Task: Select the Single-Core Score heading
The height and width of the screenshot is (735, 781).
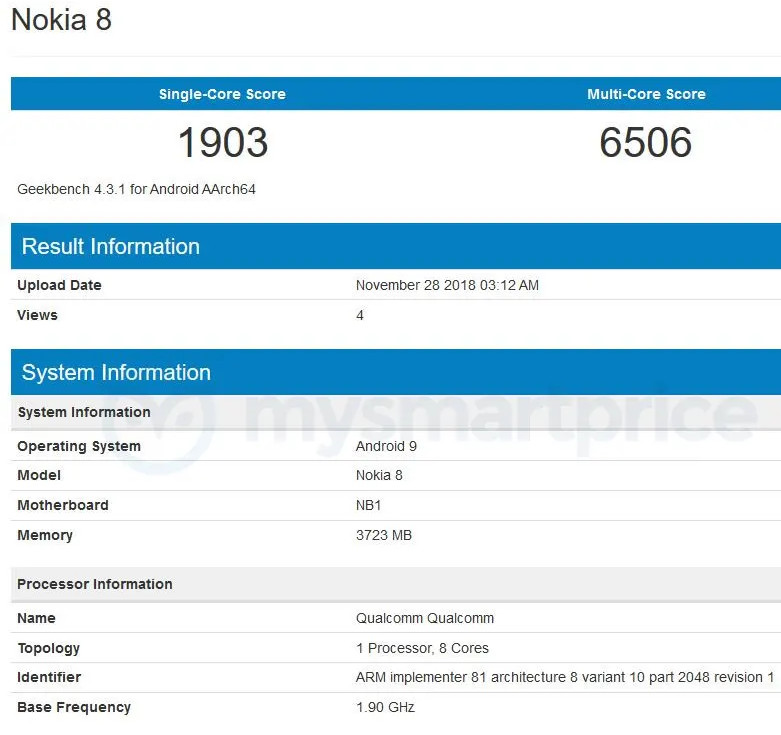Action: (x=222, y=94)
